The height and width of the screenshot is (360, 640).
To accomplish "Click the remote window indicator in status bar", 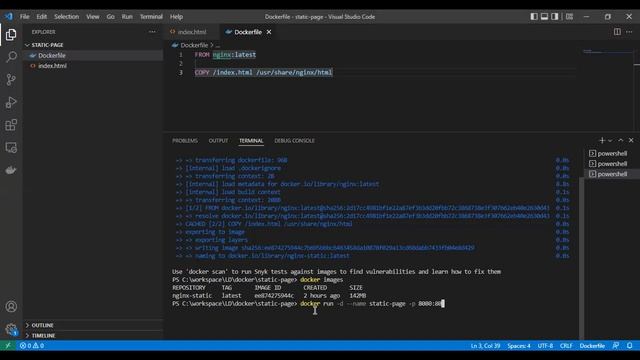I will (8, 346).
